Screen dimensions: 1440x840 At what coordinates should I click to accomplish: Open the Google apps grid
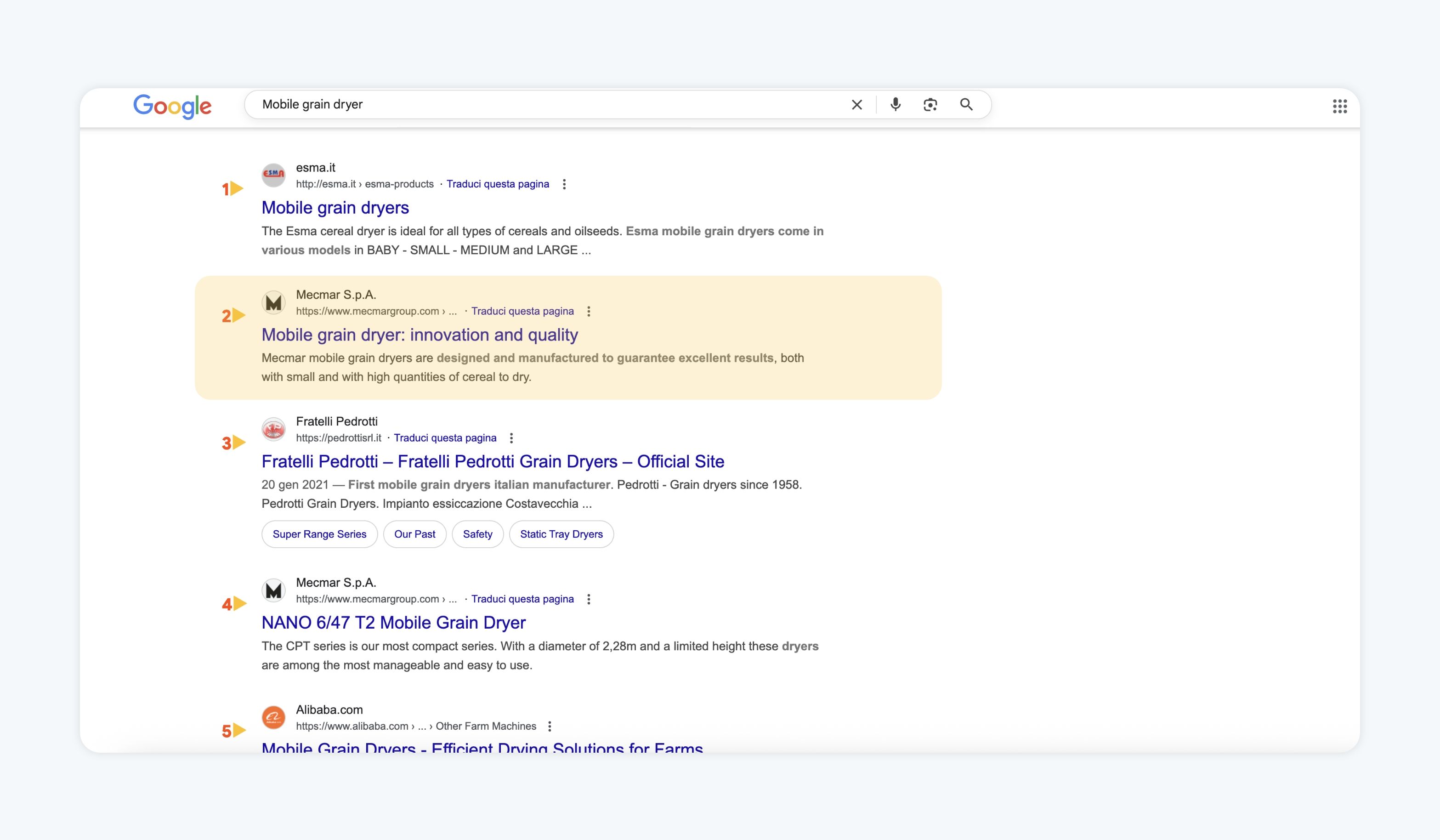point(1340,106)
